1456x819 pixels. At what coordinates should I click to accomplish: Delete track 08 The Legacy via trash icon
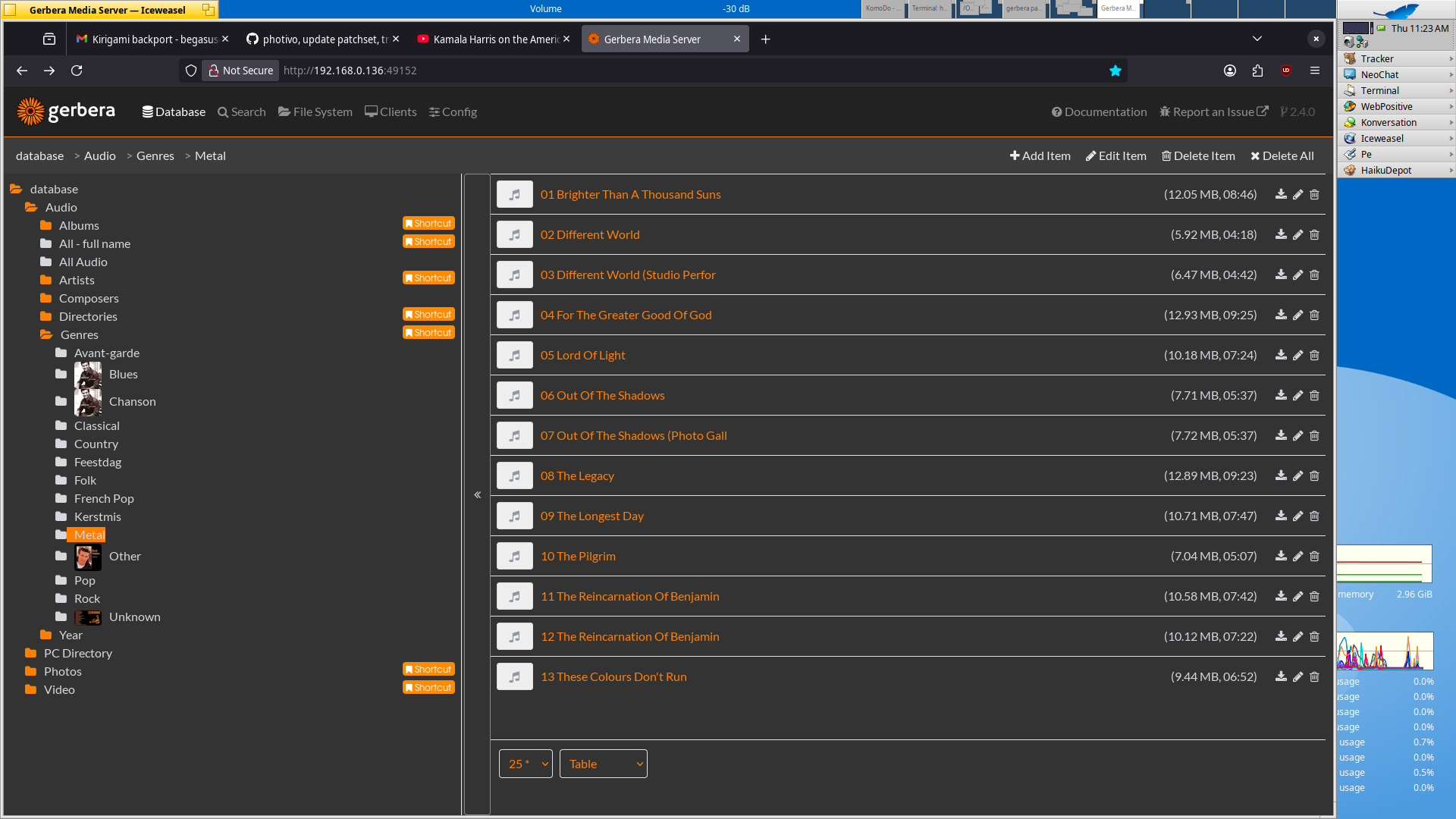[x=1314, y=476]
